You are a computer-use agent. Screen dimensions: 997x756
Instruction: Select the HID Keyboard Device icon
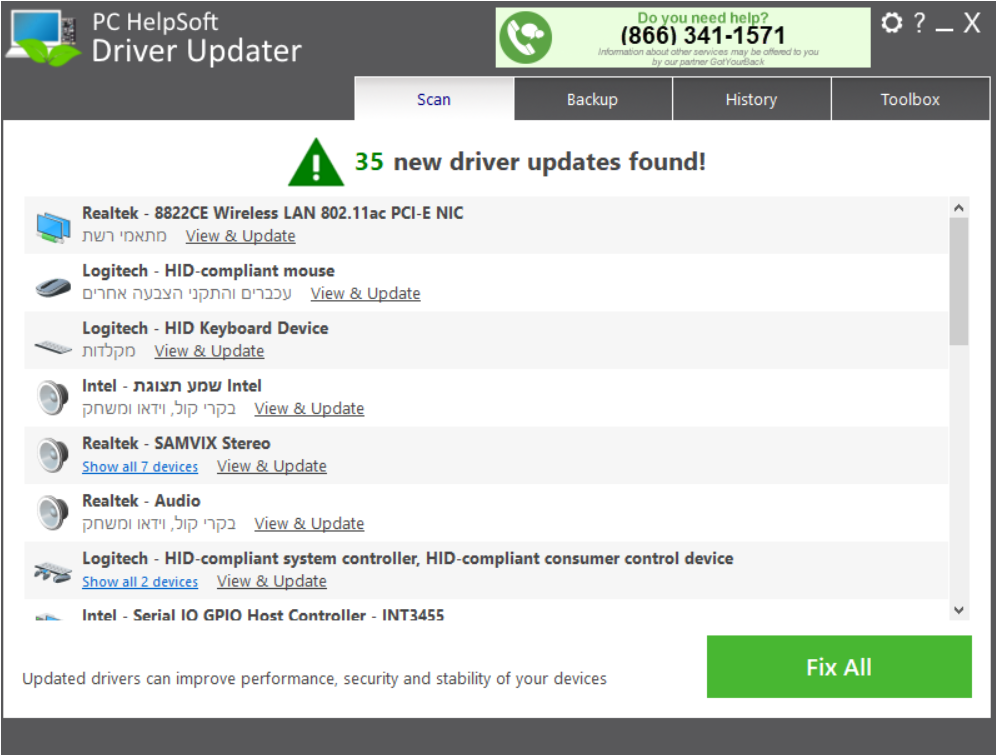[53, 347]
